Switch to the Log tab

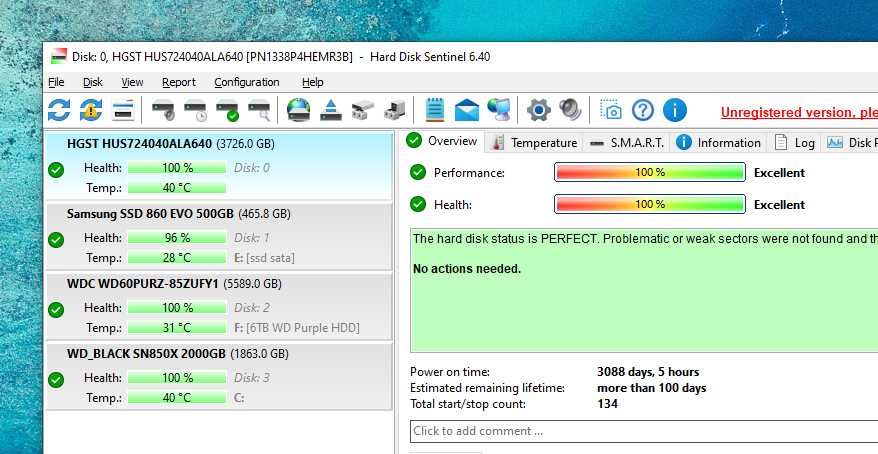(794, 143)
